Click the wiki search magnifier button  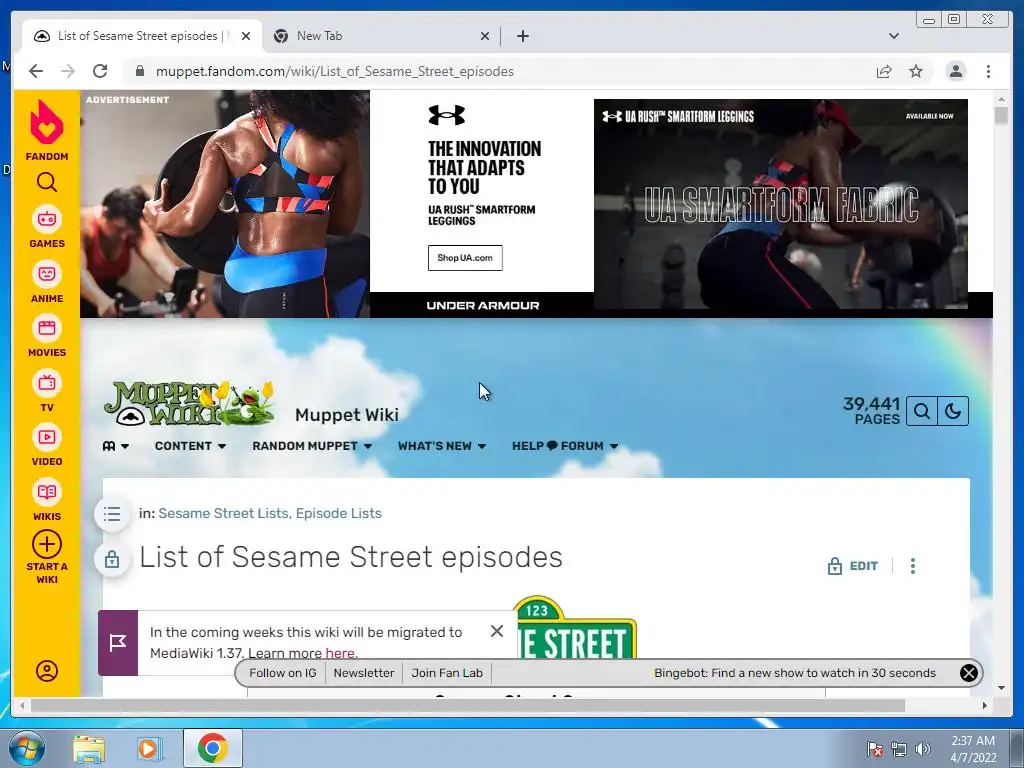tap(921, 411)
